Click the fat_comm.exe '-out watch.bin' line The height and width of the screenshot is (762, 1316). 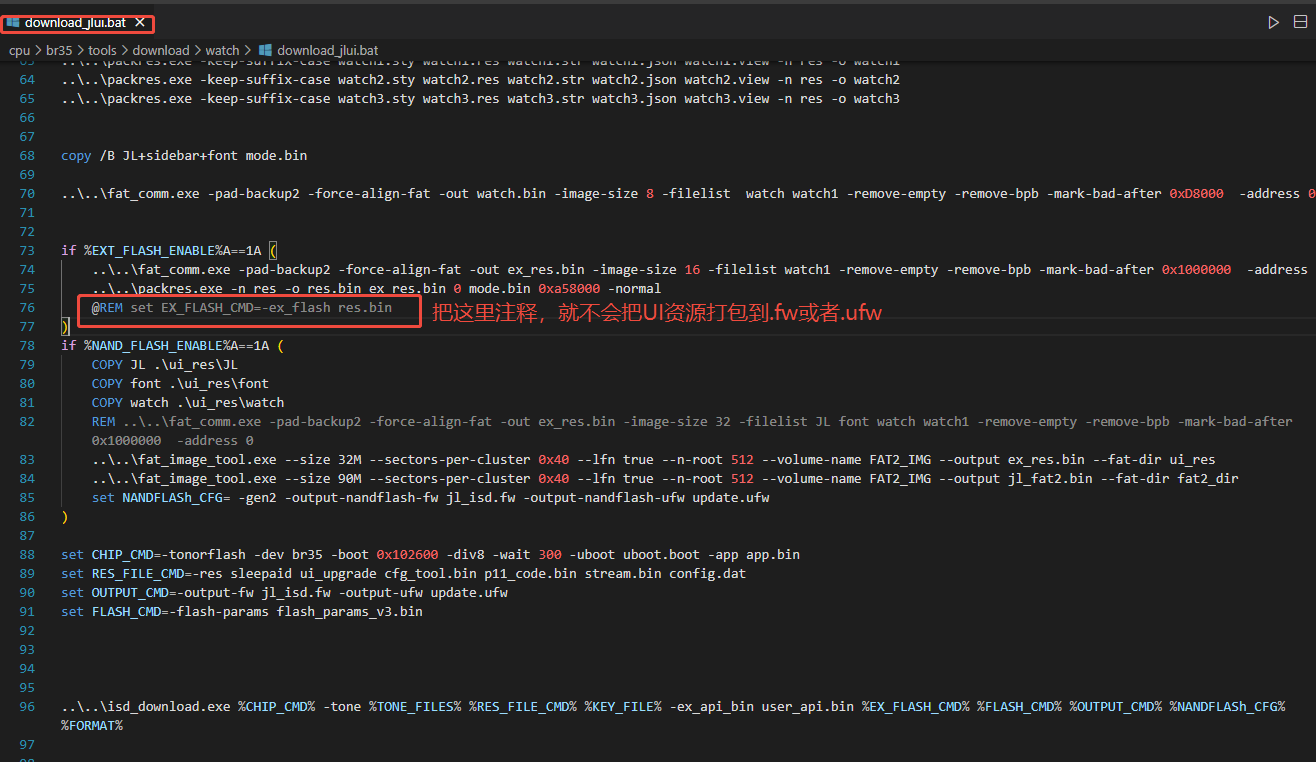(688, 194)
